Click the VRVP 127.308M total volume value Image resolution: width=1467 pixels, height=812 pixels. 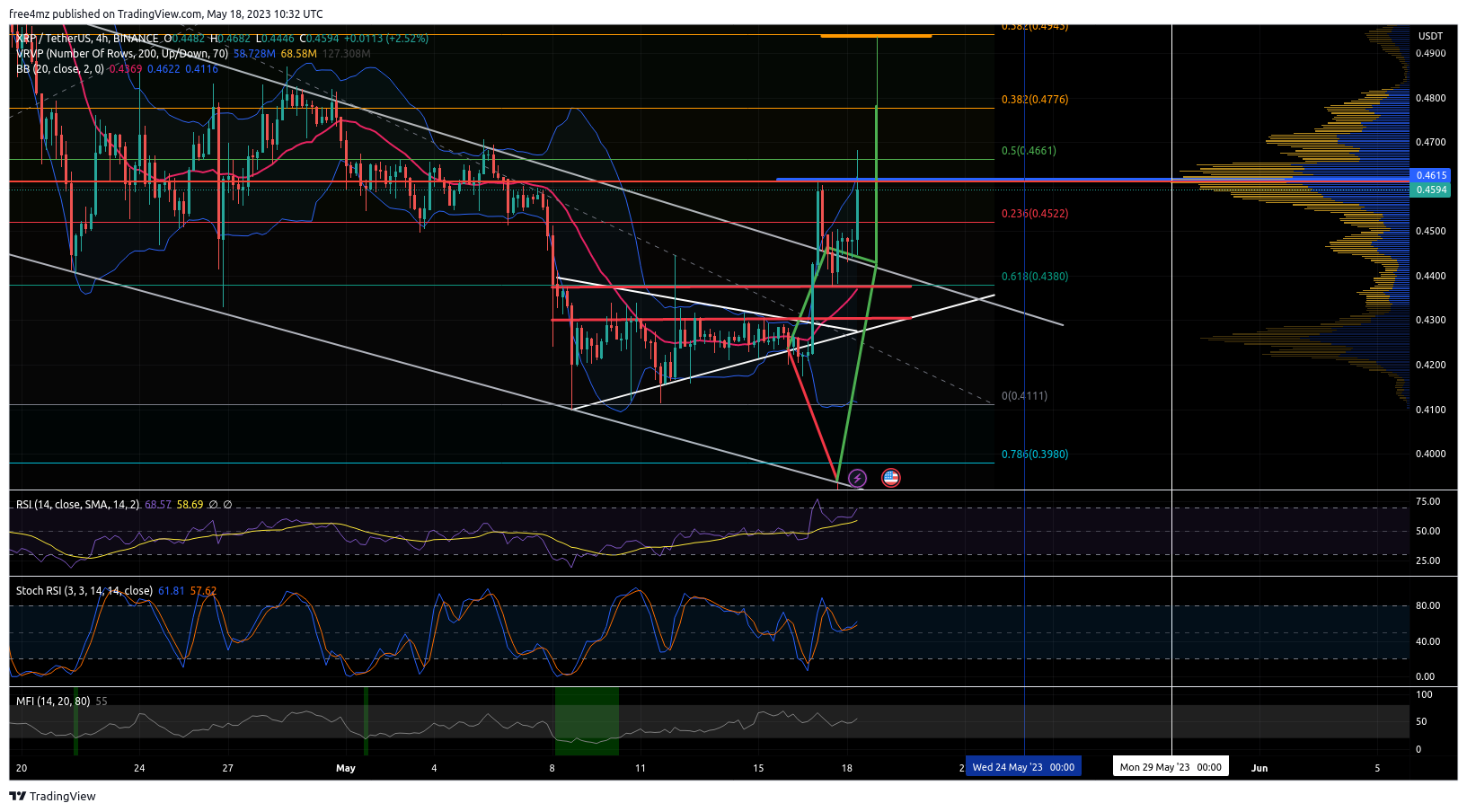point(347,54)
